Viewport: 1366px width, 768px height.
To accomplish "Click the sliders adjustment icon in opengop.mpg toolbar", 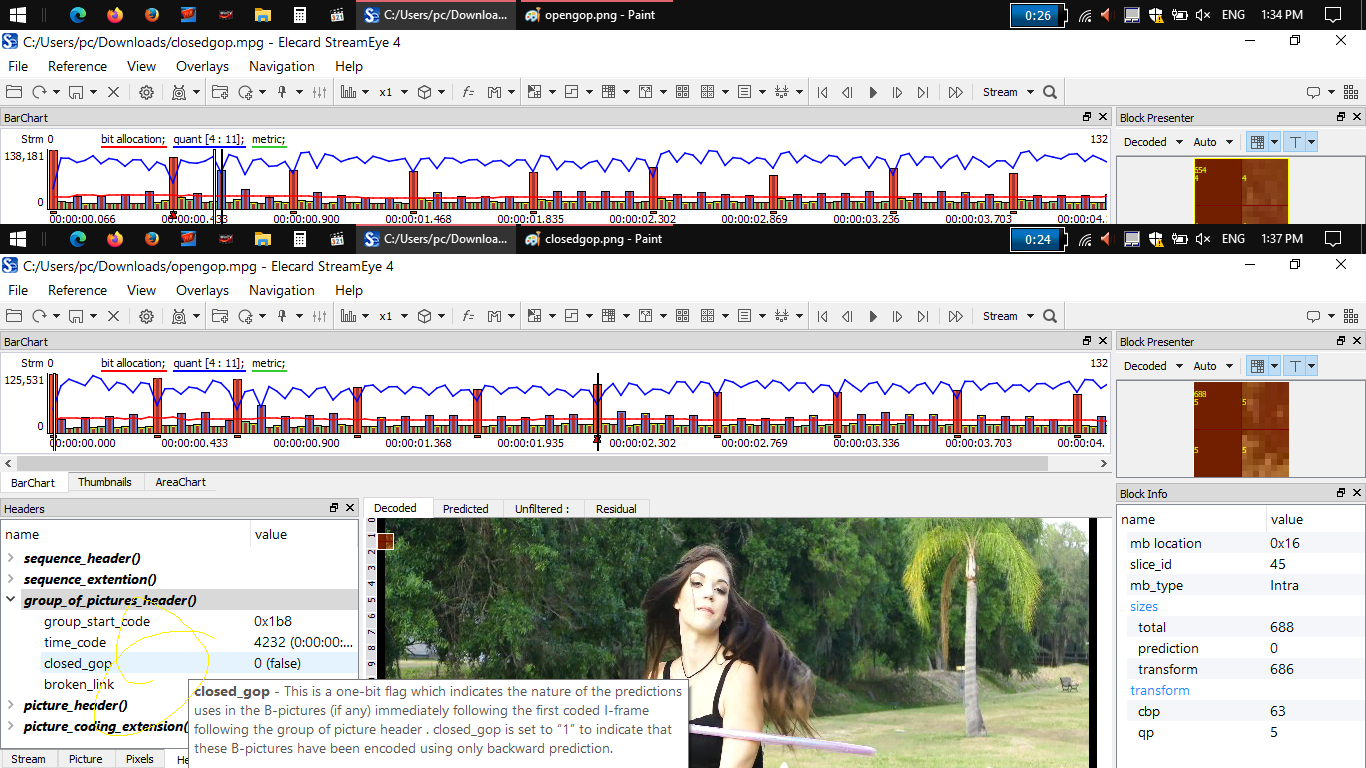I will (320, 316).
